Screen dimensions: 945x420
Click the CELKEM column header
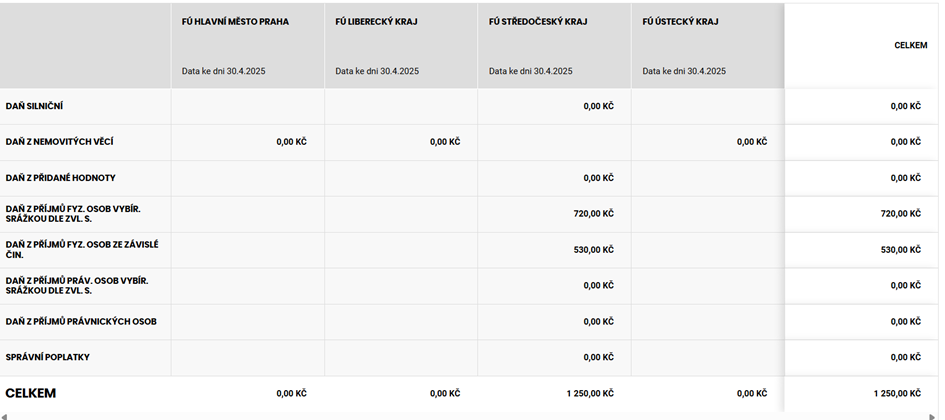tap(911, 46)
